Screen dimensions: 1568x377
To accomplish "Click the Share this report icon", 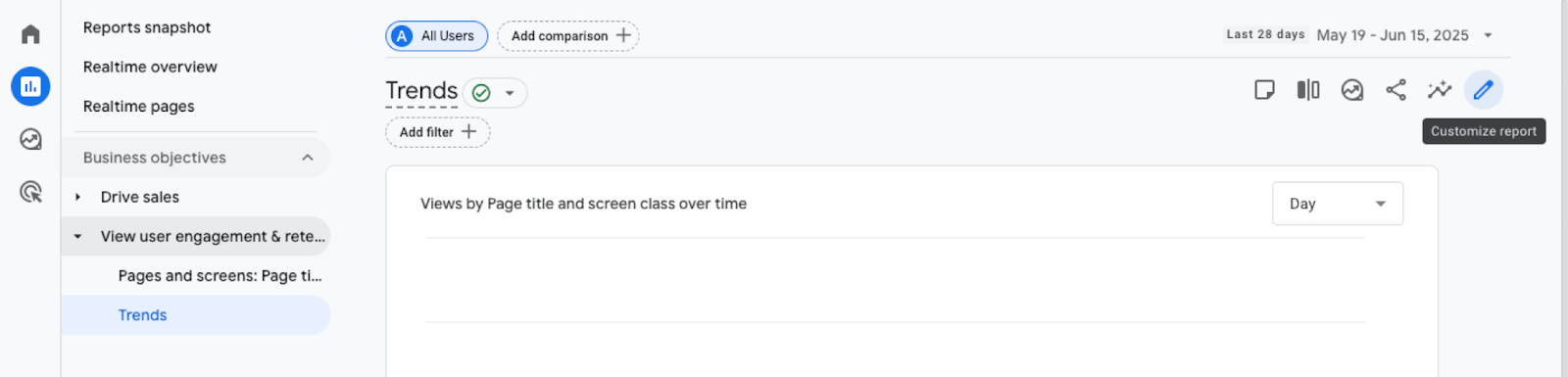I will [1396, 90].
